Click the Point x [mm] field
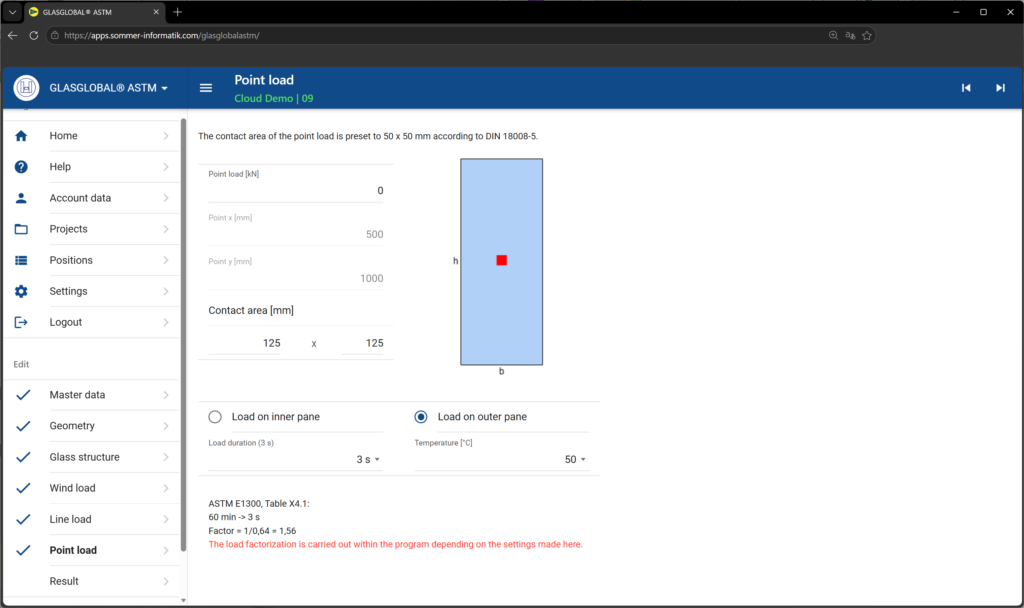Viewport: 1024px width, 608px height. click(x=296, y=234)
